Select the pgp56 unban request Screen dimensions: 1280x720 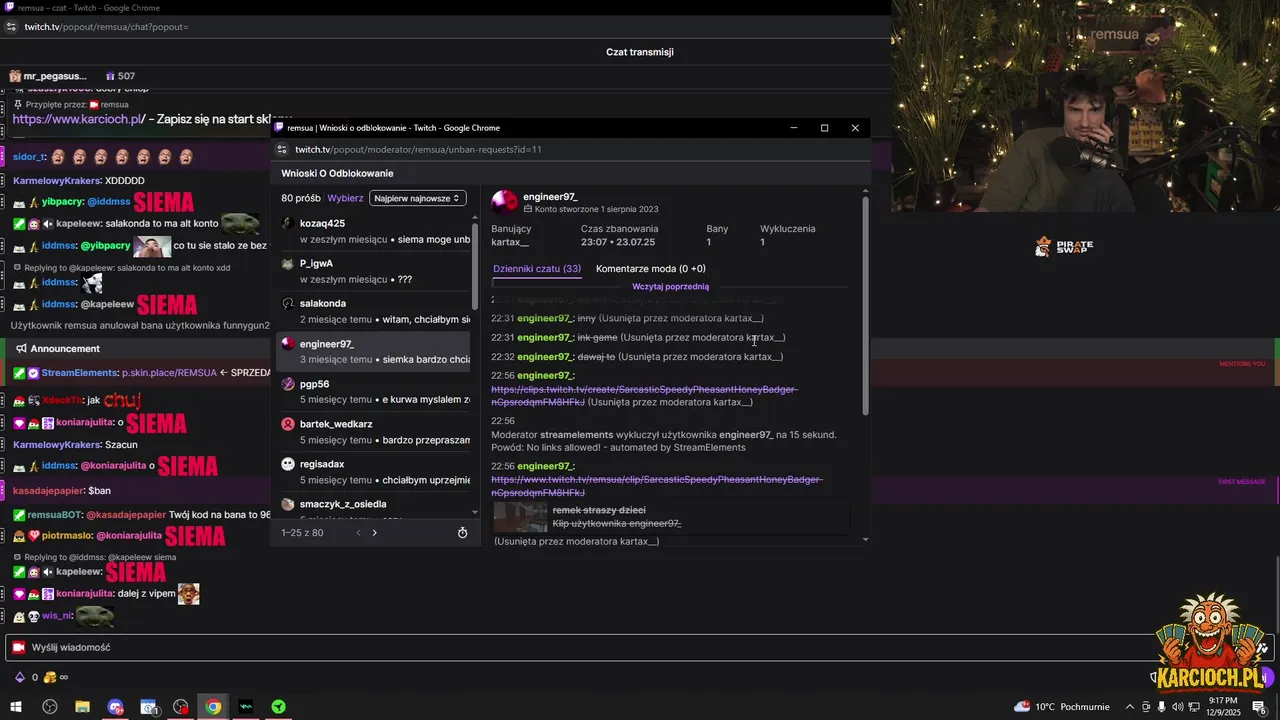373,391
